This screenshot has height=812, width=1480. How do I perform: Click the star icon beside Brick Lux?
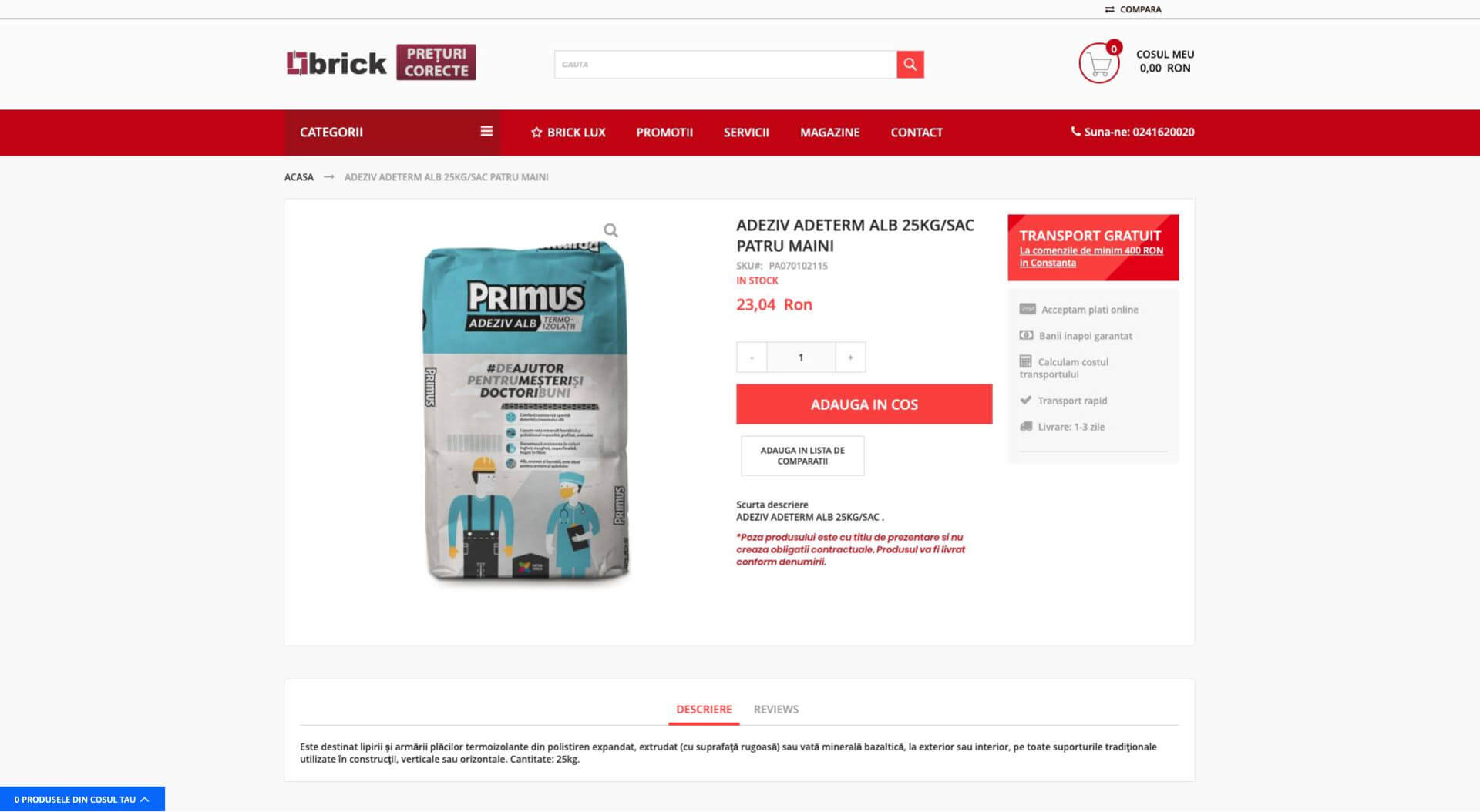[x=536, y=133]
